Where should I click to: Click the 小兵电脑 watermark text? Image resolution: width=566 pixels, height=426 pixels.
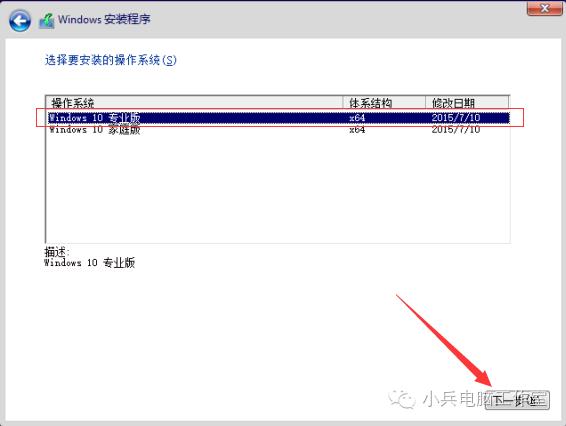(x=456, y=399)
